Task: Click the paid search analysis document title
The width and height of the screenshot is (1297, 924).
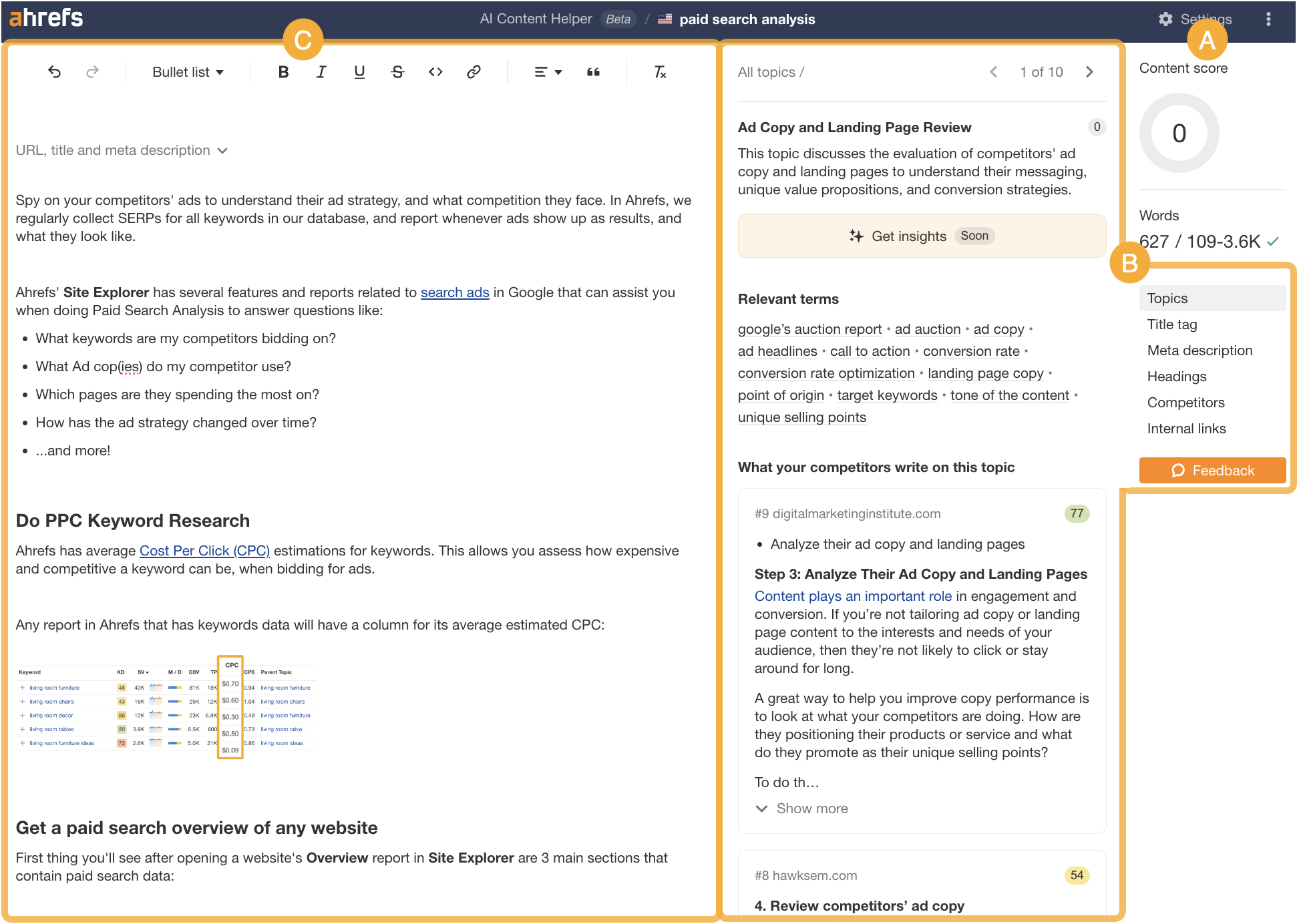Action: click(747, 19)
